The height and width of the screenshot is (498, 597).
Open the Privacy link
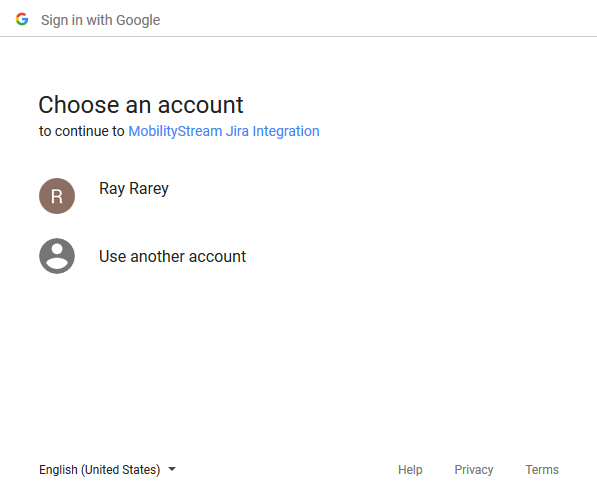click(x=474, y=469)
